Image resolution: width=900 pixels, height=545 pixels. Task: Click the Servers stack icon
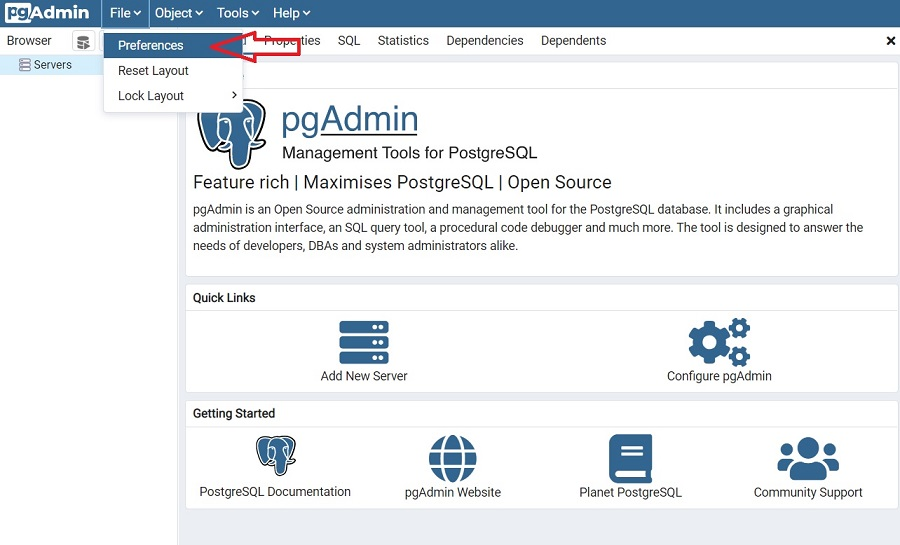[25, 65]
